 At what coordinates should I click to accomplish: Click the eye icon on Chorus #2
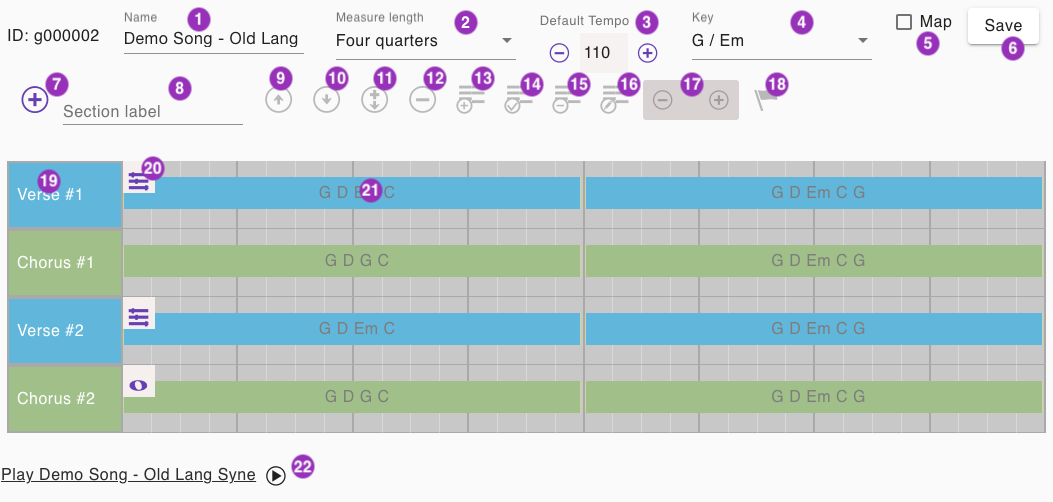point(139,385)
